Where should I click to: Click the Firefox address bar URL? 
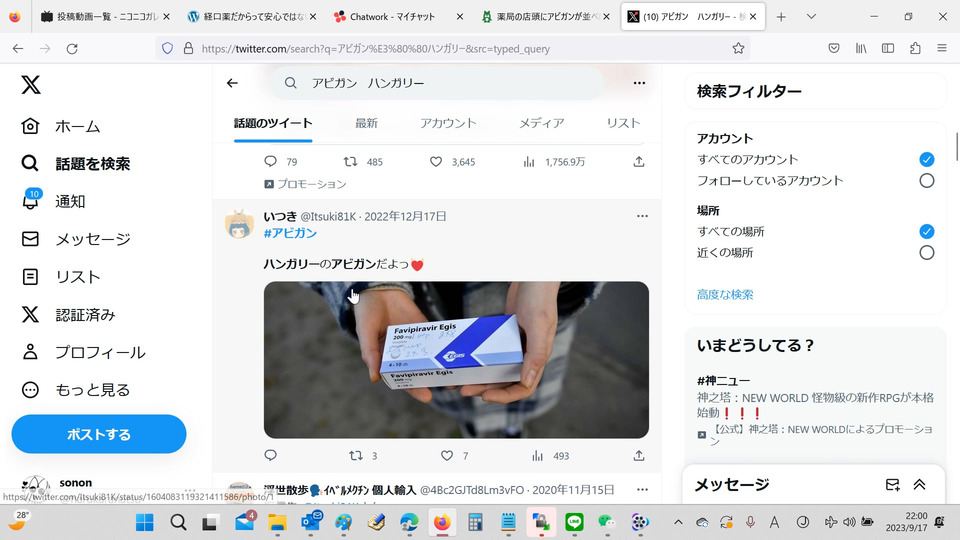(x=375, y=48)
